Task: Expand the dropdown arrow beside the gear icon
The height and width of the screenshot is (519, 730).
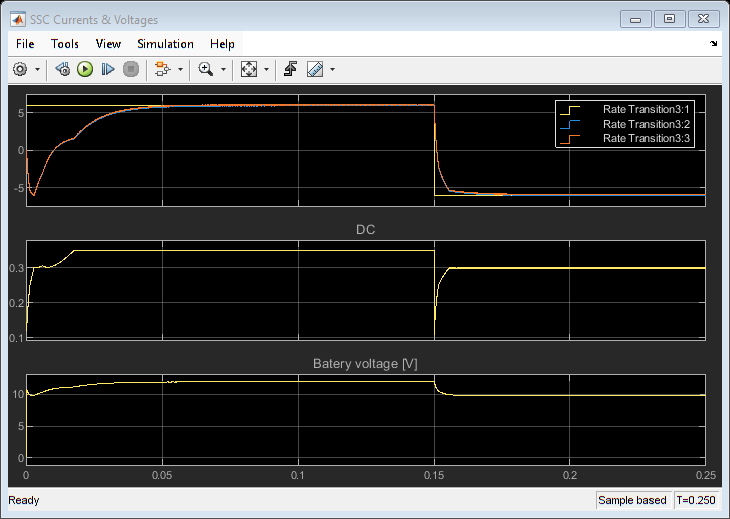Action: tap(37, 70)
